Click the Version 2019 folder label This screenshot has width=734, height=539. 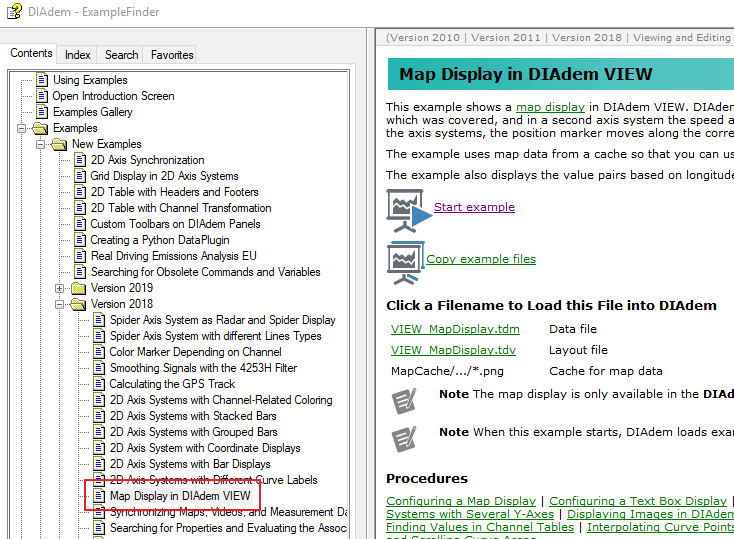tap(122, 288)
